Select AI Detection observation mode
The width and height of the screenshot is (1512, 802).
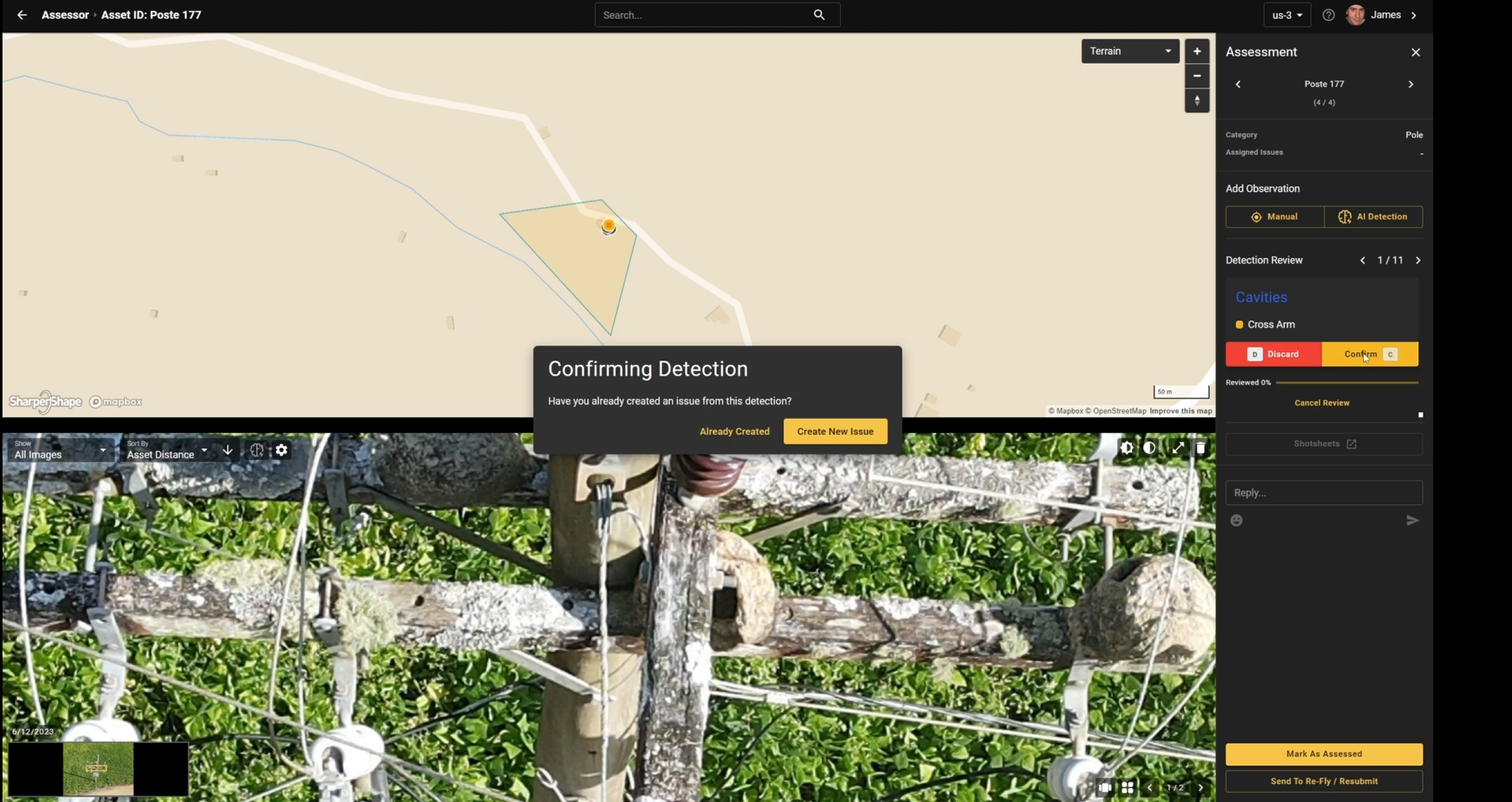pos(1373,217)
